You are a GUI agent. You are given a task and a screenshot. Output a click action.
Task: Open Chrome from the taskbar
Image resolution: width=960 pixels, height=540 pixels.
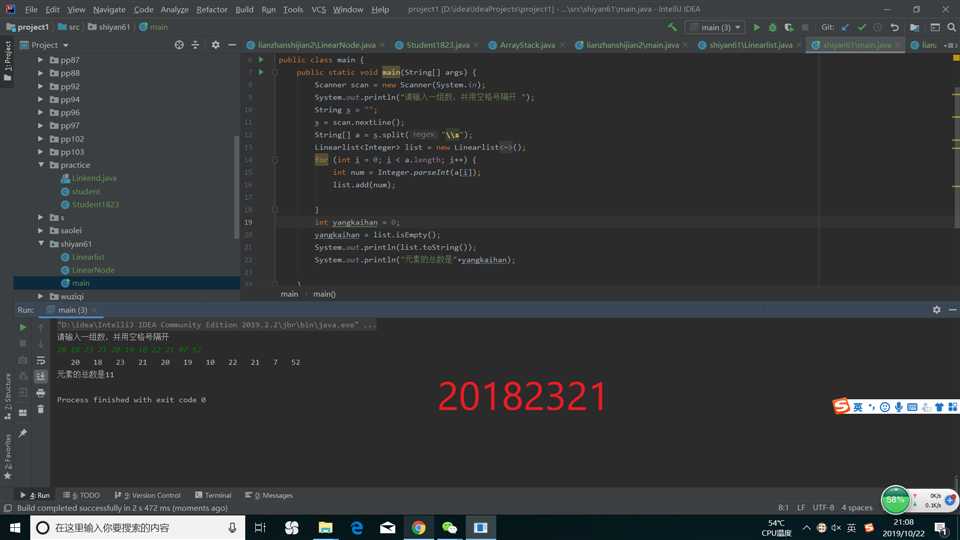pos(418,527)
